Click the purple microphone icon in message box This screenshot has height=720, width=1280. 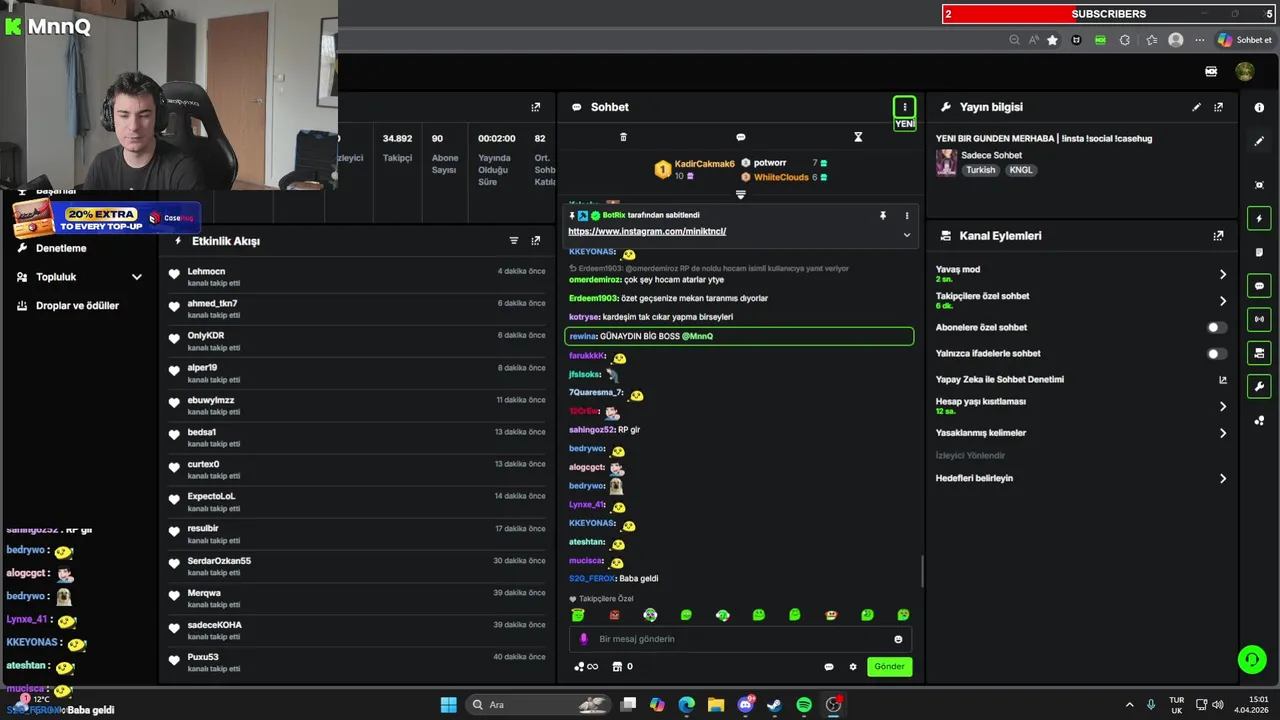point(585,639)
